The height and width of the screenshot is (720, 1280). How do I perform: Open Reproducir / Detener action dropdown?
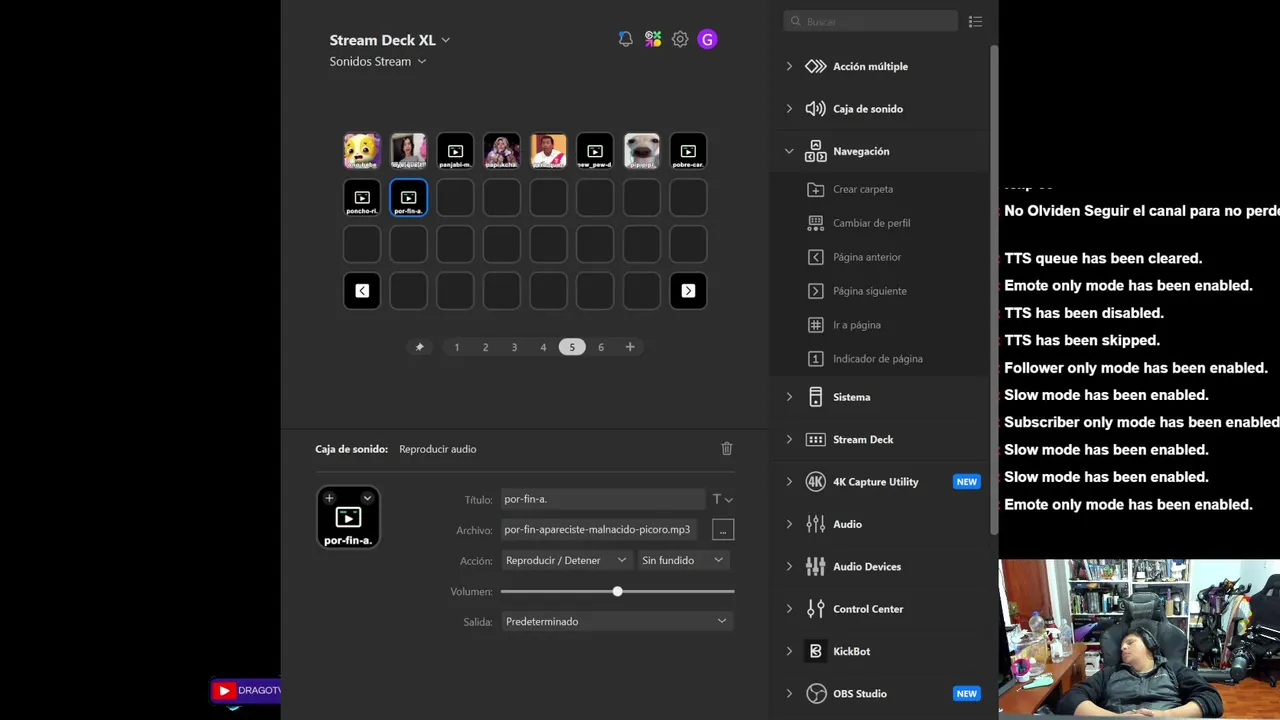click(566, 560)
